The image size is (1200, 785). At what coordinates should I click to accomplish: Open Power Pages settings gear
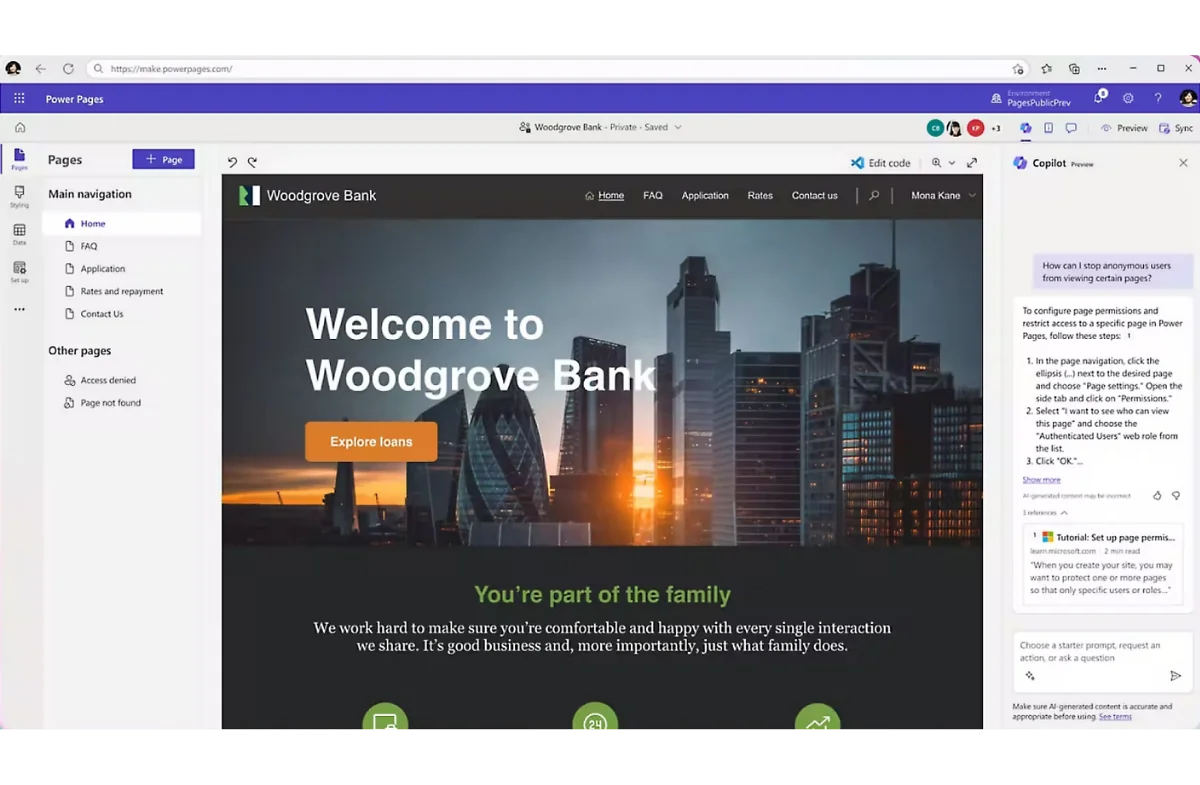[1128, 99]
